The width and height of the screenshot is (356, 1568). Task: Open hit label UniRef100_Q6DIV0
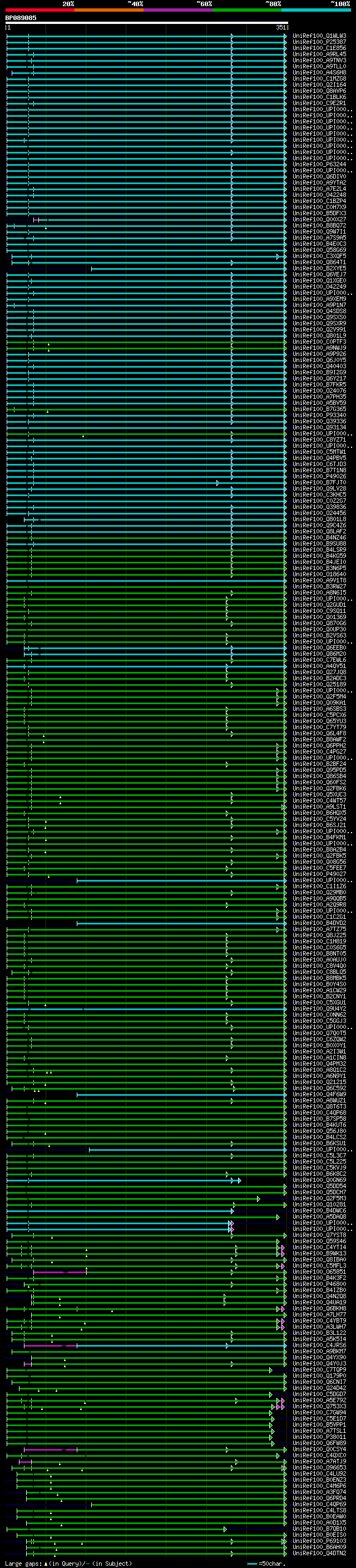pos(319,176)
